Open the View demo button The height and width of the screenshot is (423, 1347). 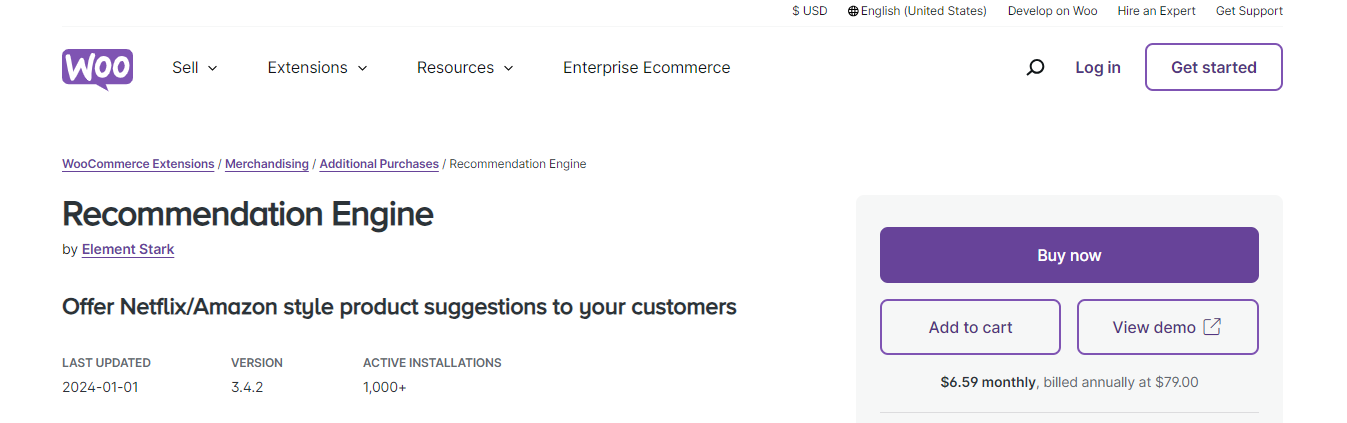coord(1167,327)
